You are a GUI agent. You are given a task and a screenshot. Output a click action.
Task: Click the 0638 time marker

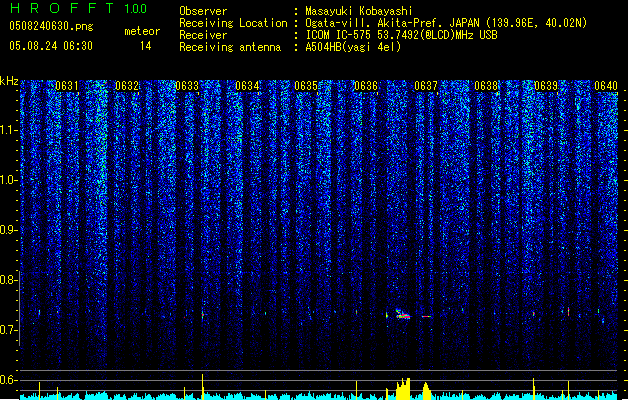tap(486, 86)
